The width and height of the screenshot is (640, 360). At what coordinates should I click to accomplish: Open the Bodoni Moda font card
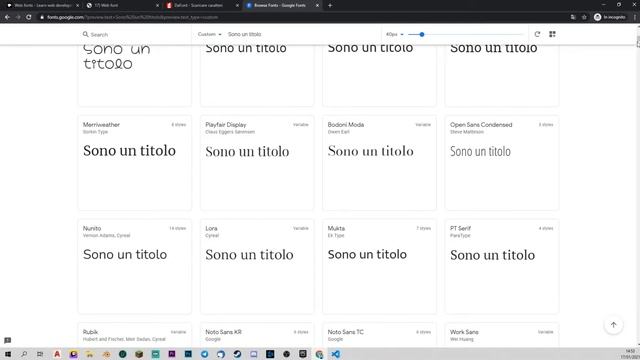[x=379, y=163]
